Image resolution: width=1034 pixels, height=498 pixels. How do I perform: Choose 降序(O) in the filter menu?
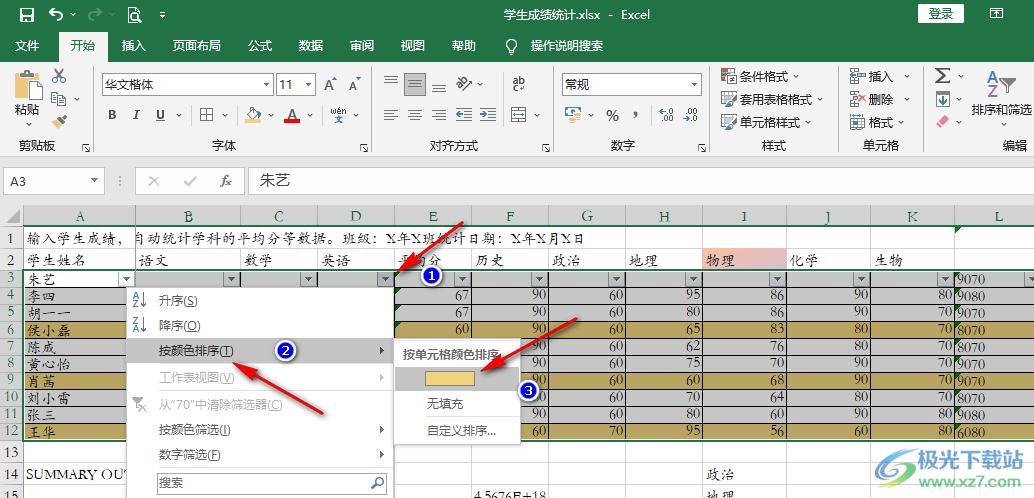tap(179, 325)
